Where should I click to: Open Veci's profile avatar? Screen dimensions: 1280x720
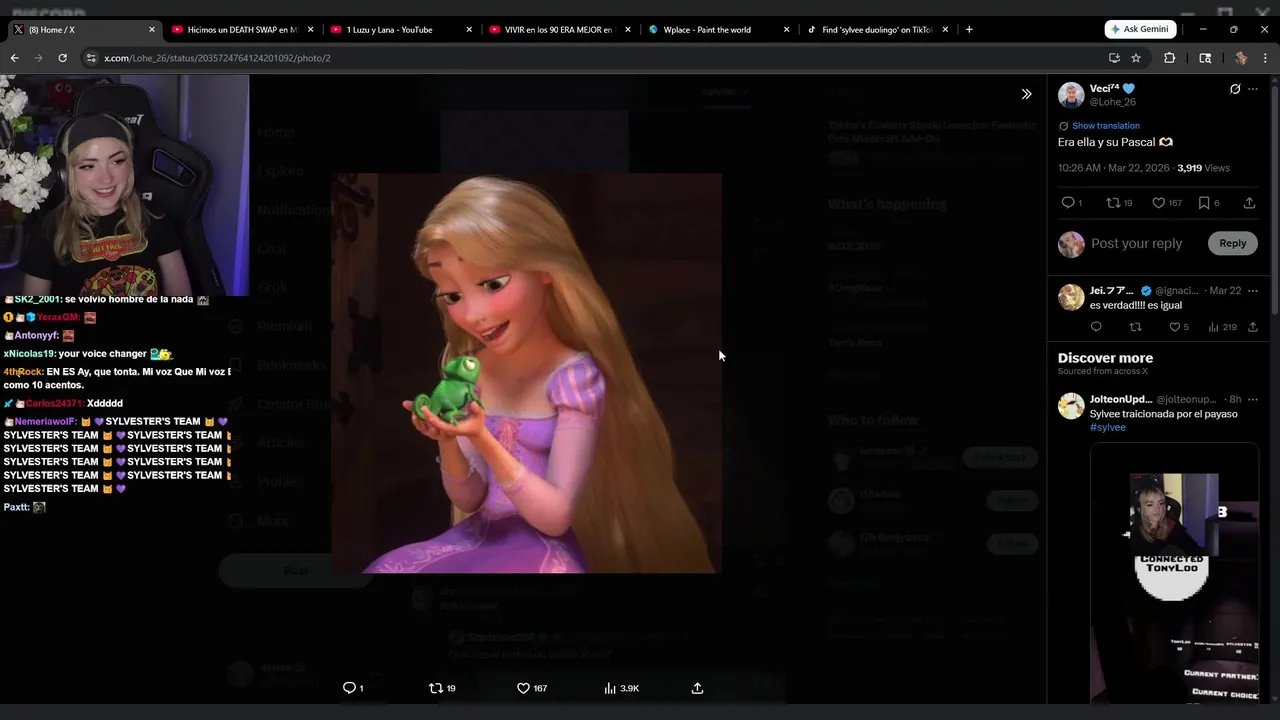pyautogui.click(x=1071, y=95)
